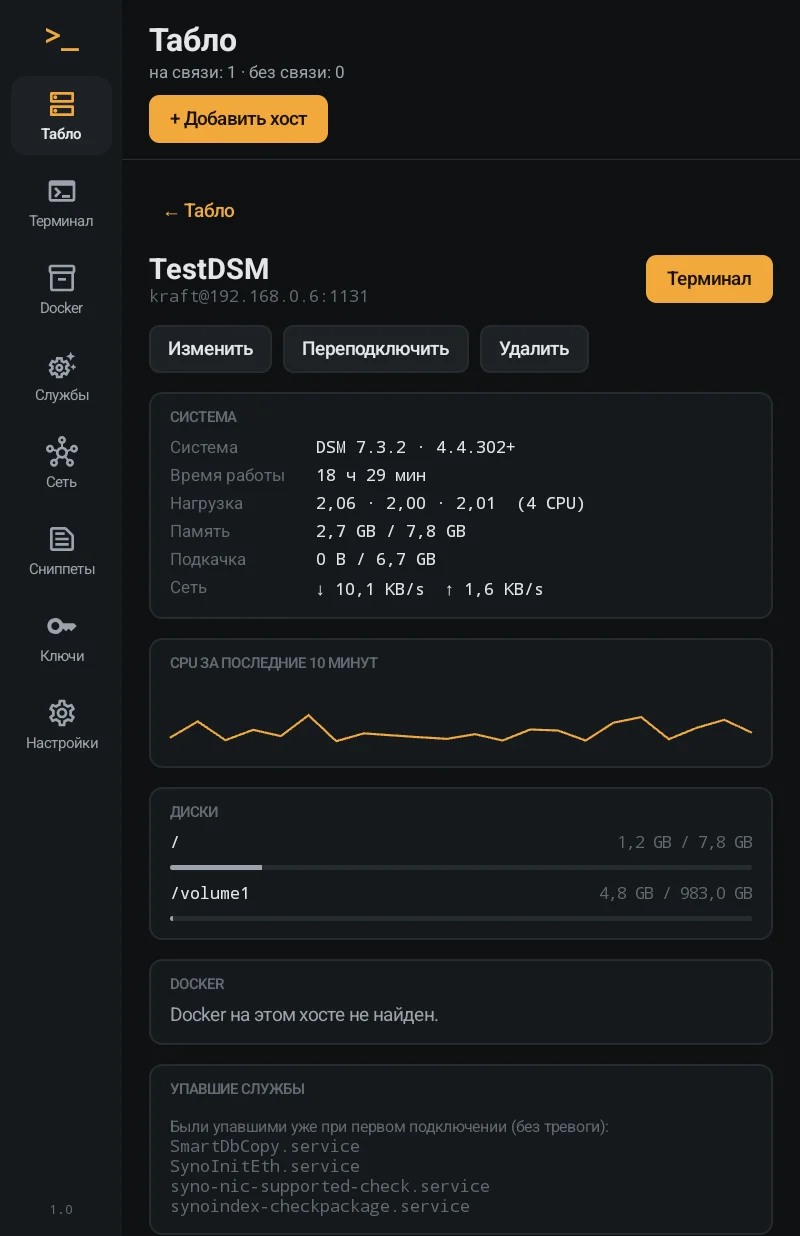Click the "на связи: 1 · без связи: 0" status
The image size is (800, 1236).
click(247, 72)
